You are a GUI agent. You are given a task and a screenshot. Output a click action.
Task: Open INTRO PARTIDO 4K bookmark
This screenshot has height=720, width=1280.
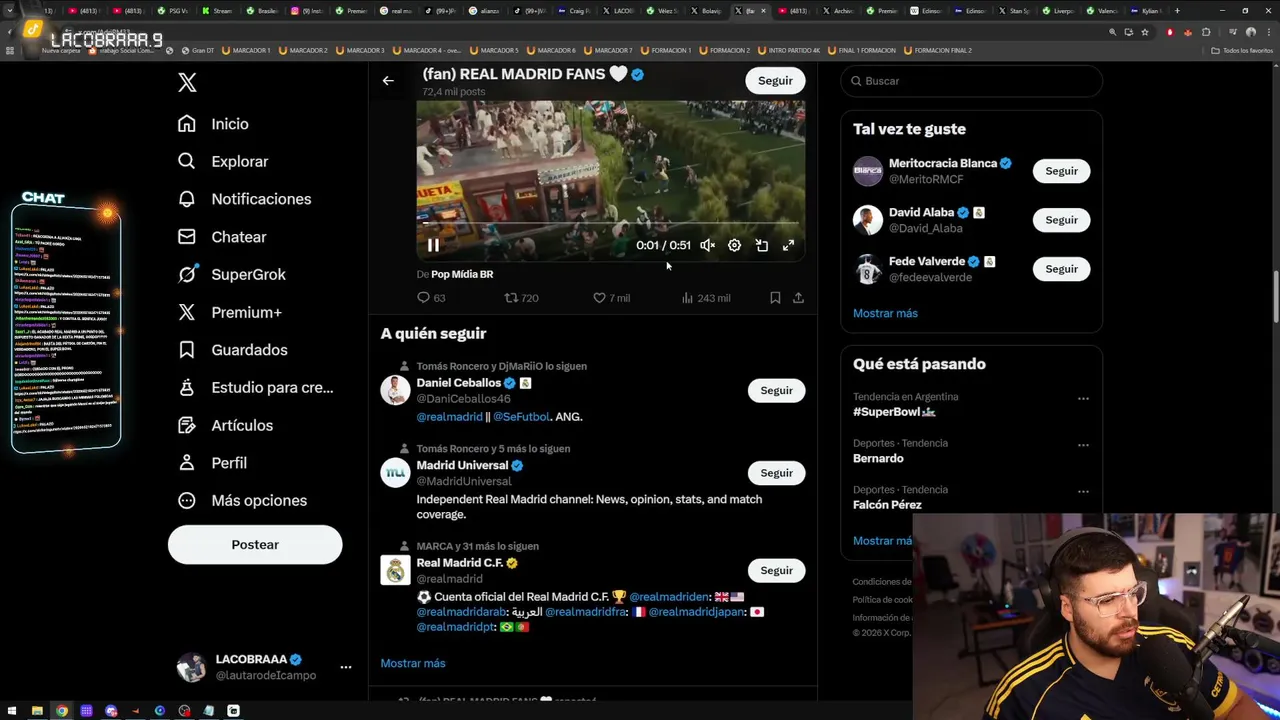(789, 50)
